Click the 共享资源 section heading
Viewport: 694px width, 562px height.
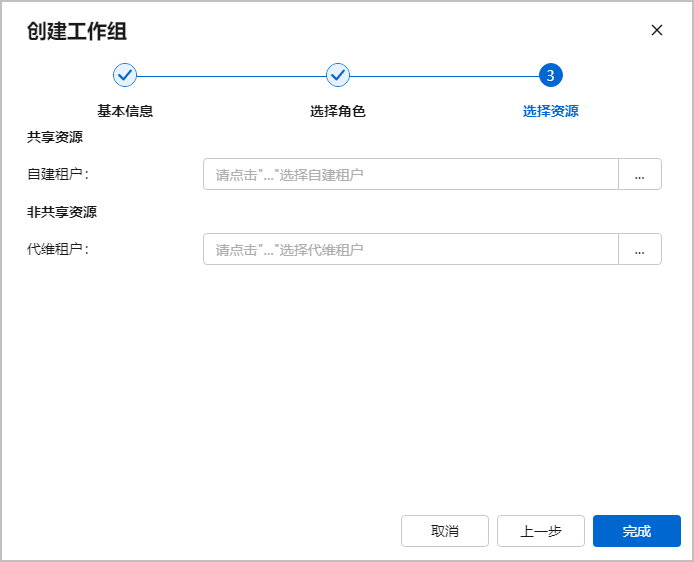pos(55,137)
